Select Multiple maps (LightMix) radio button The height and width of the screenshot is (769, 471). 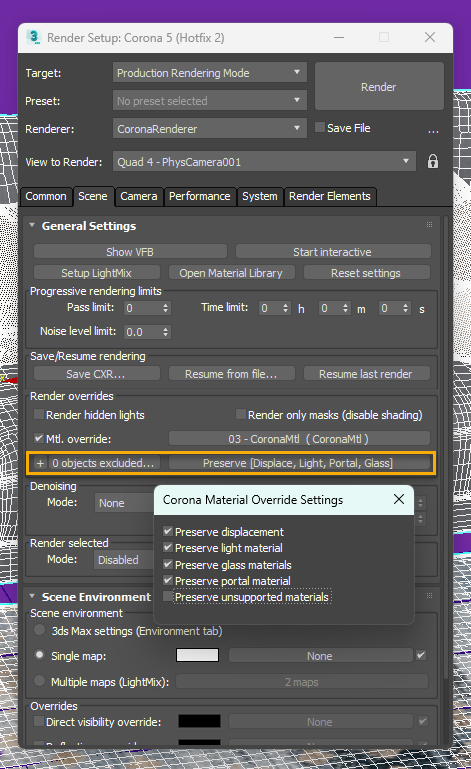tap(39, 681)
